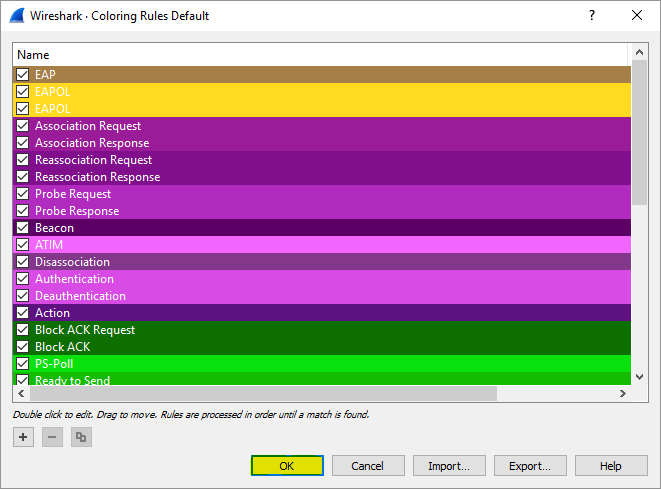Select the Authentication rule row
The image size is (661, 489).
(322, 279)
